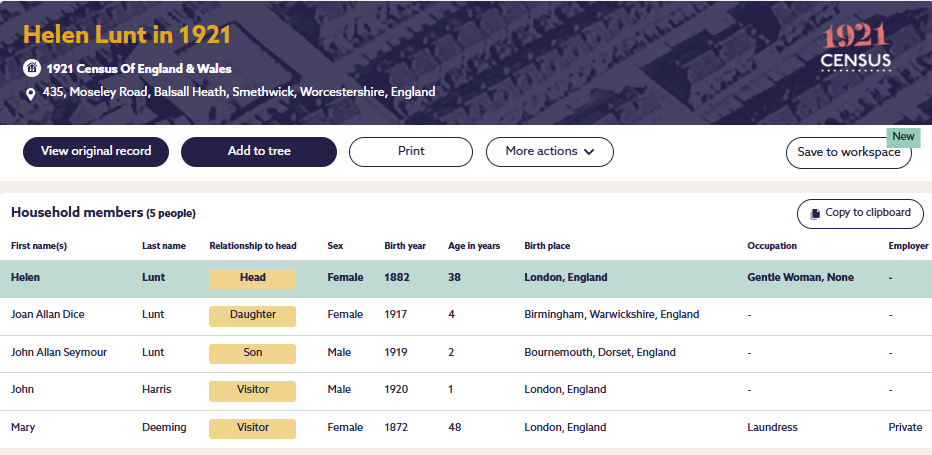Click the Helen Lunt in 1921 heading
Screen dimensions: 932x455
(x=127, y=35)
